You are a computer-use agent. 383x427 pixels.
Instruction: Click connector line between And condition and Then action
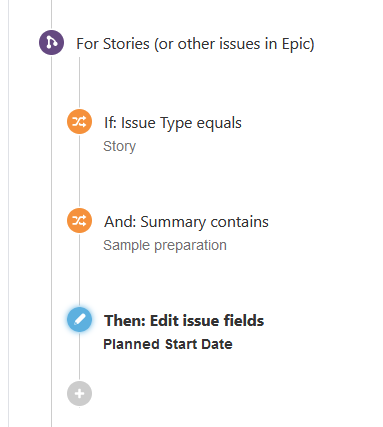(x=79, y=270)
